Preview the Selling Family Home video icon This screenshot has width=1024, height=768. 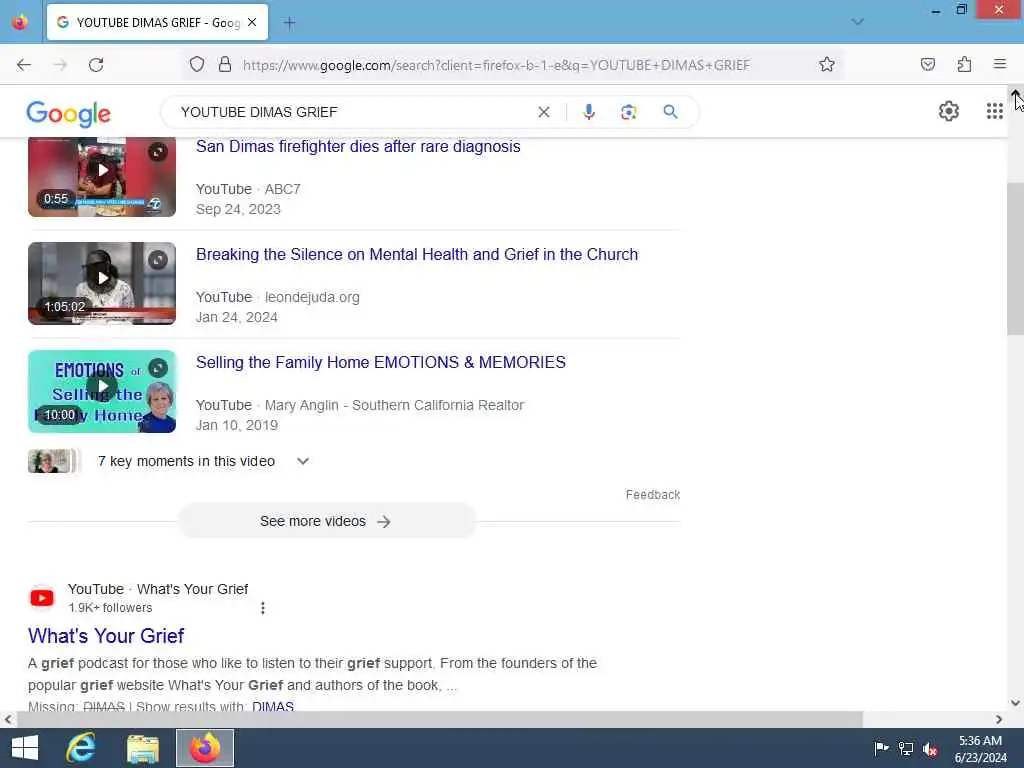[157, 368]
